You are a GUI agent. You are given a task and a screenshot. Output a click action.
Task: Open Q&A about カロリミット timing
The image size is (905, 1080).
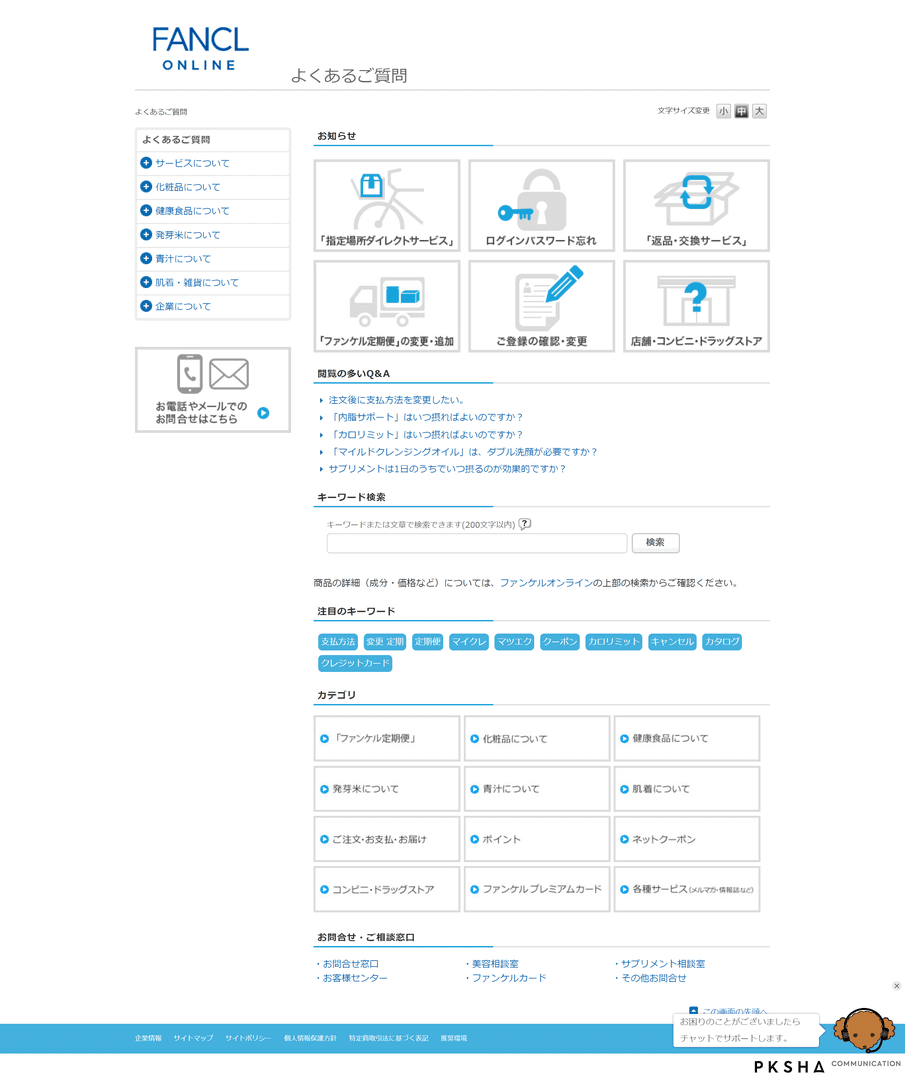pos(426,435)
